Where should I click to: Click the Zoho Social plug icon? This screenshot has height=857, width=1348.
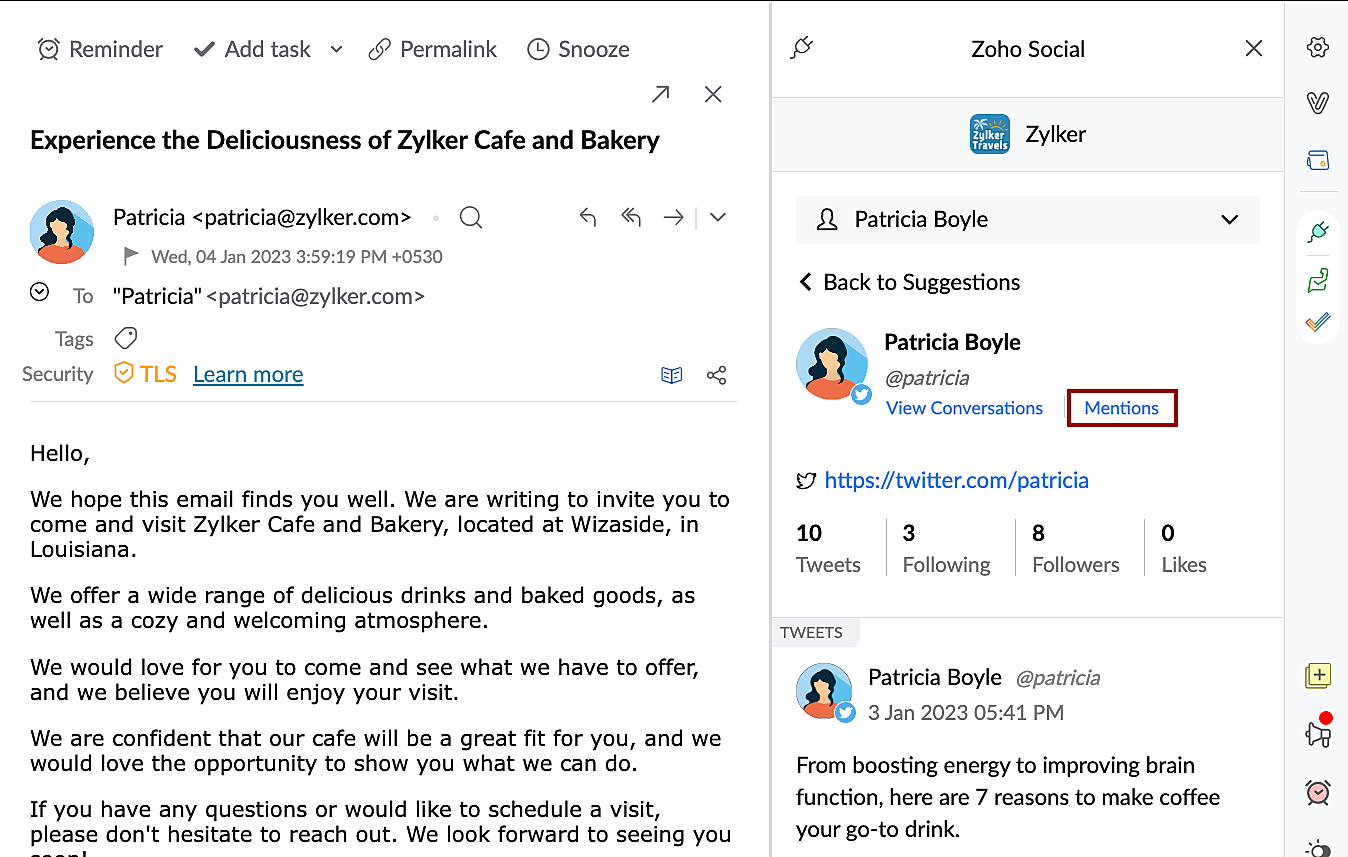pyautogui.click(x=802, y=48)
